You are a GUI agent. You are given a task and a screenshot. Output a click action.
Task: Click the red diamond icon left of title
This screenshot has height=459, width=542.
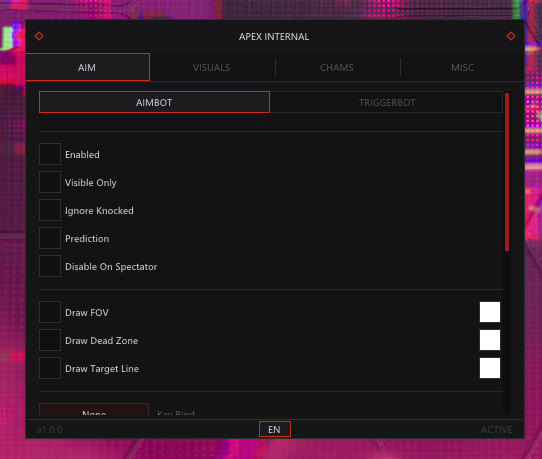39,36
